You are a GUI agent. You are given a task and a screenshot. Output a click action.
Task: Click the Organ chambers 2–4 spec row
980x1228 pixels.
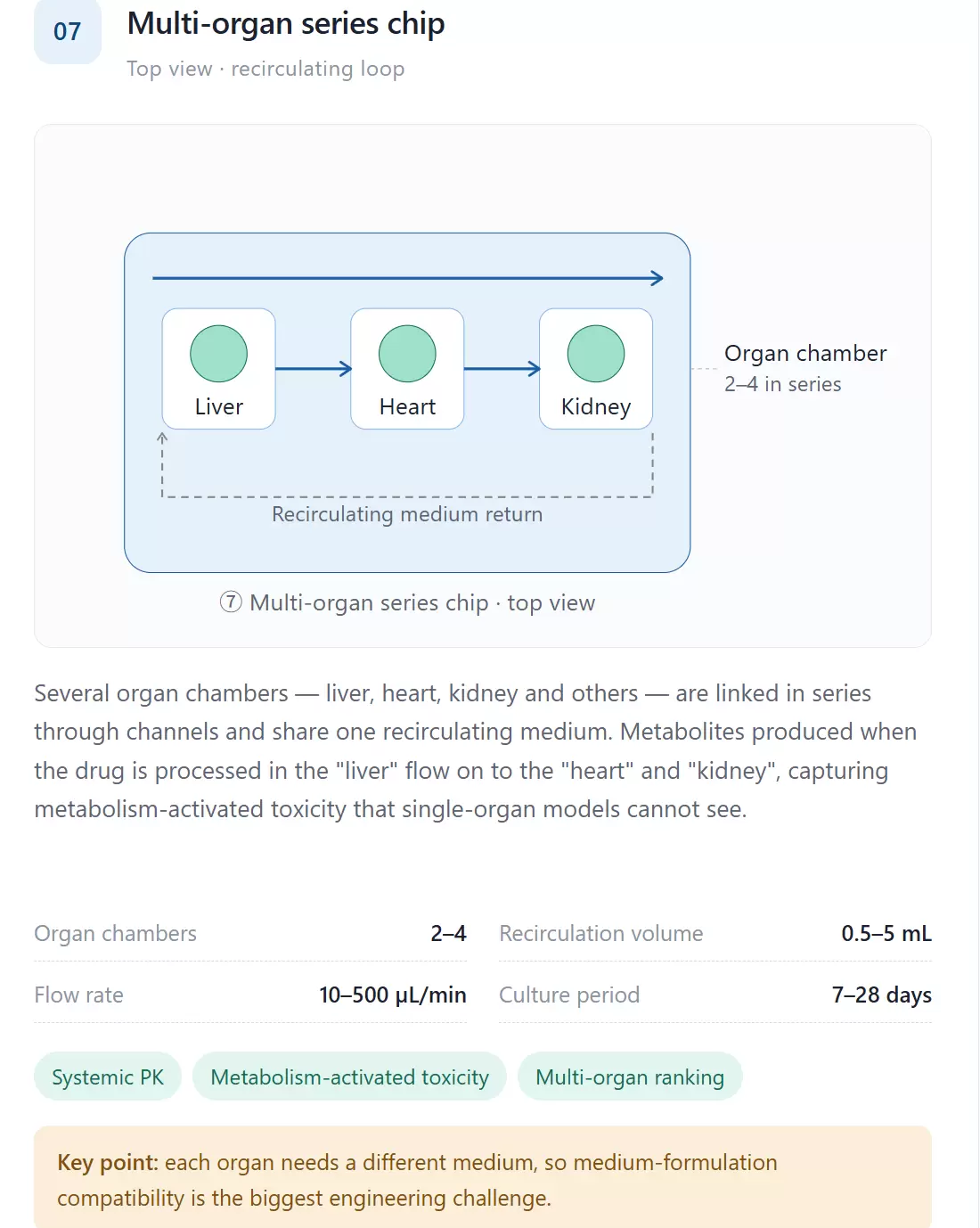point(250,933)
